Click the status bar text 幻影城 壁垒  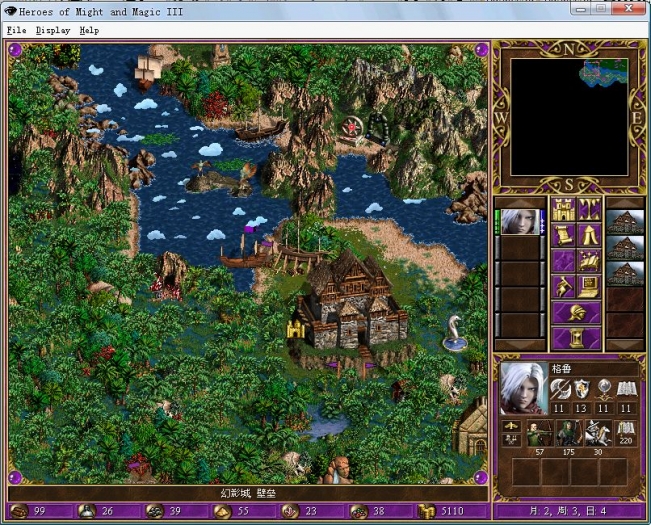[x=248, y=493]
